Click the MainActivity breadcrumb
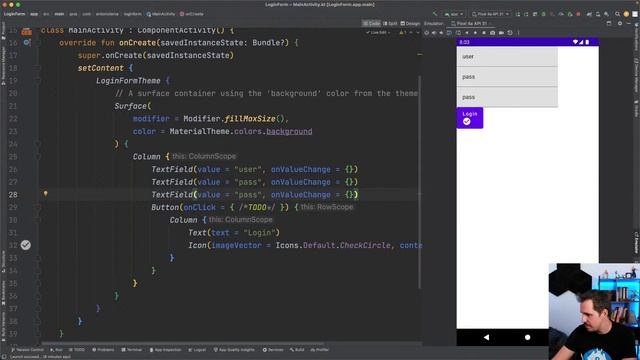 pos(161,14)
